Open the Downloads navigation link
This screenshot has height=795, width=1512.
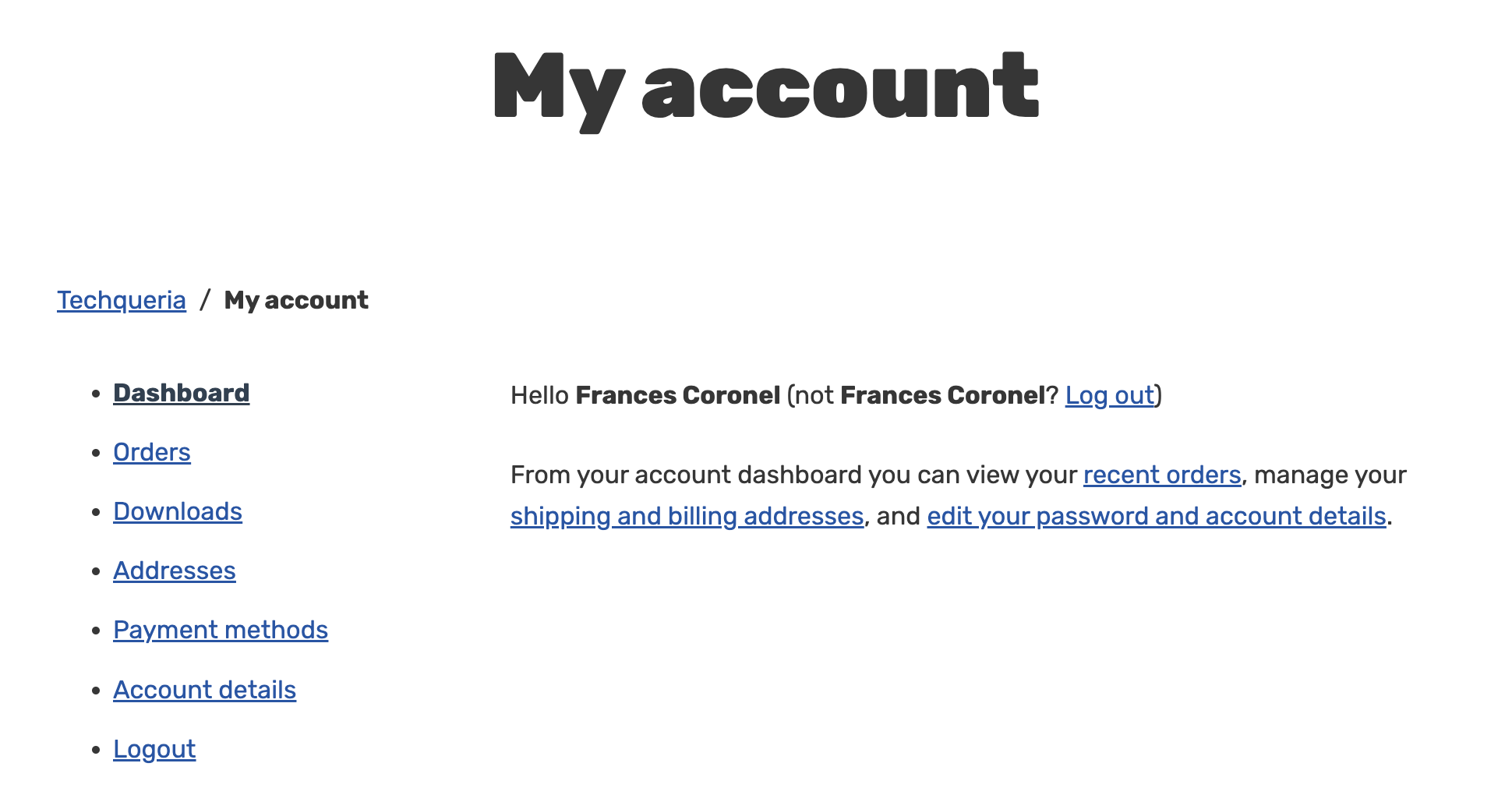[x=178, y=511]
